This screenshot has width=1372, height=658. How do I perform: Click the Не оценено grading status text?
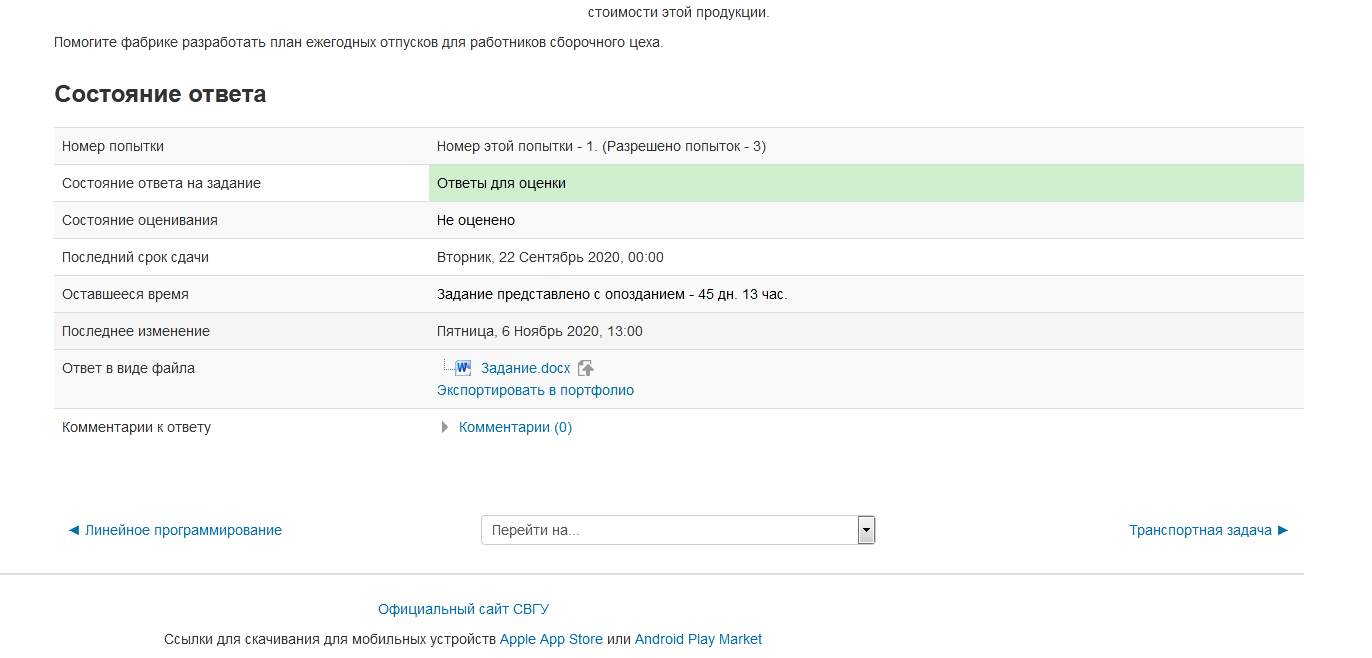[x=476, y=220]
